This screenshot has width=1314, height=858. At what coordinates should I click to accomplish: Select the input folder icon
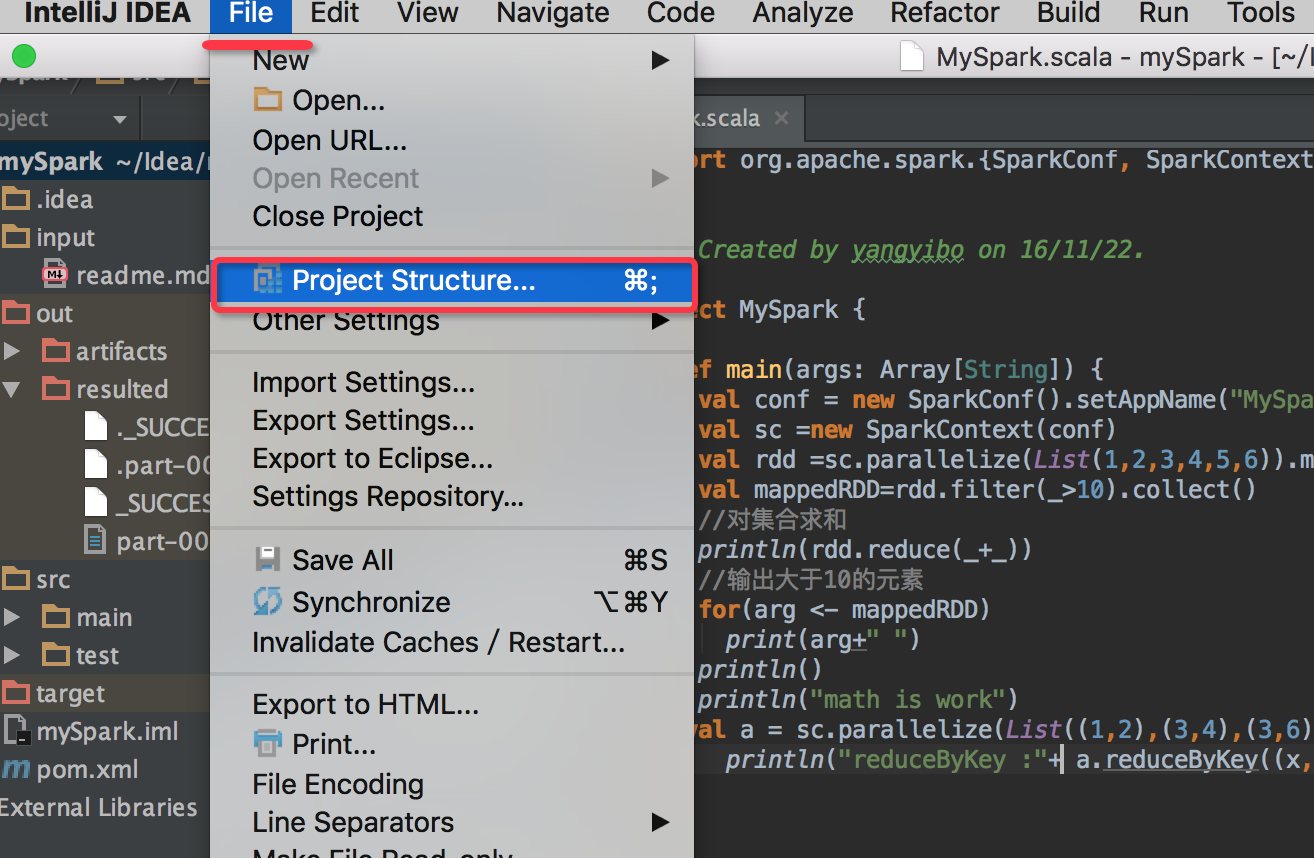[15, 237]
